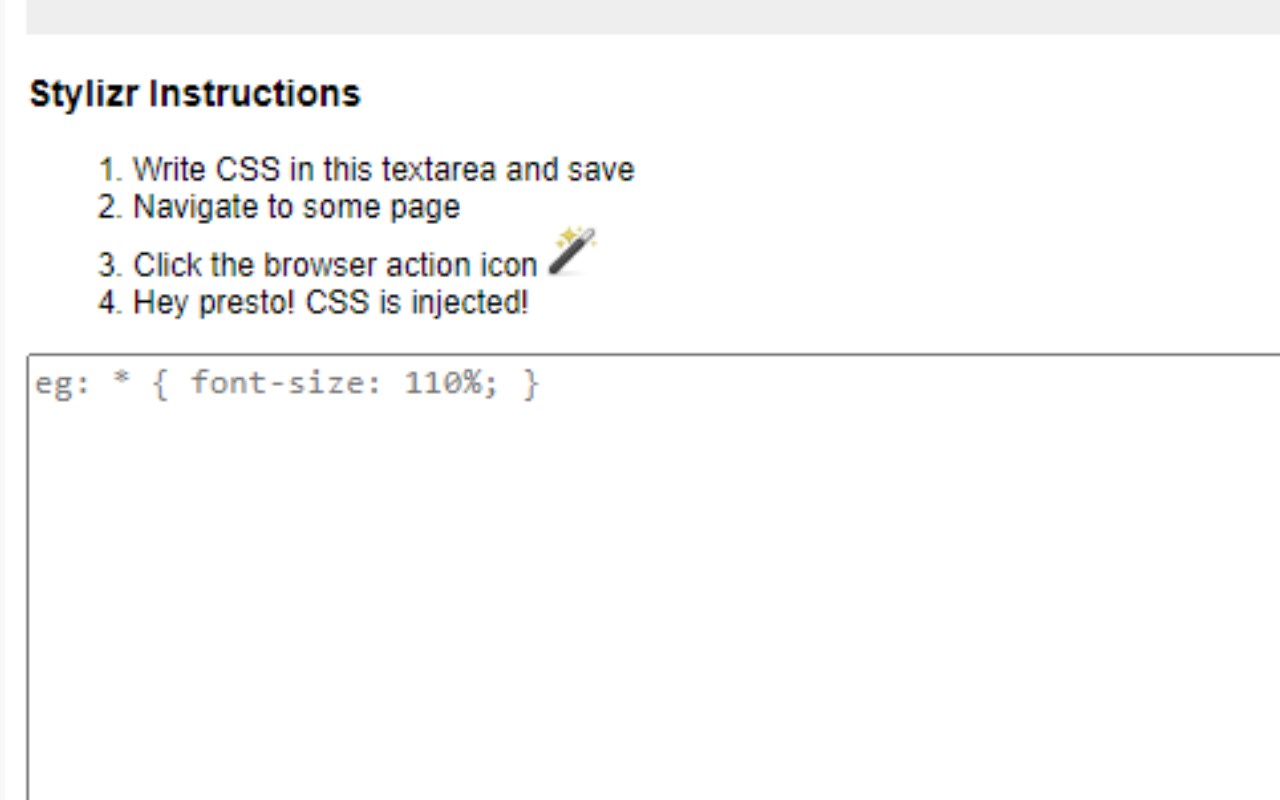The image size is (1280, 800).
Task: Click the word 'save' in step one
Action: click(600, 170)
